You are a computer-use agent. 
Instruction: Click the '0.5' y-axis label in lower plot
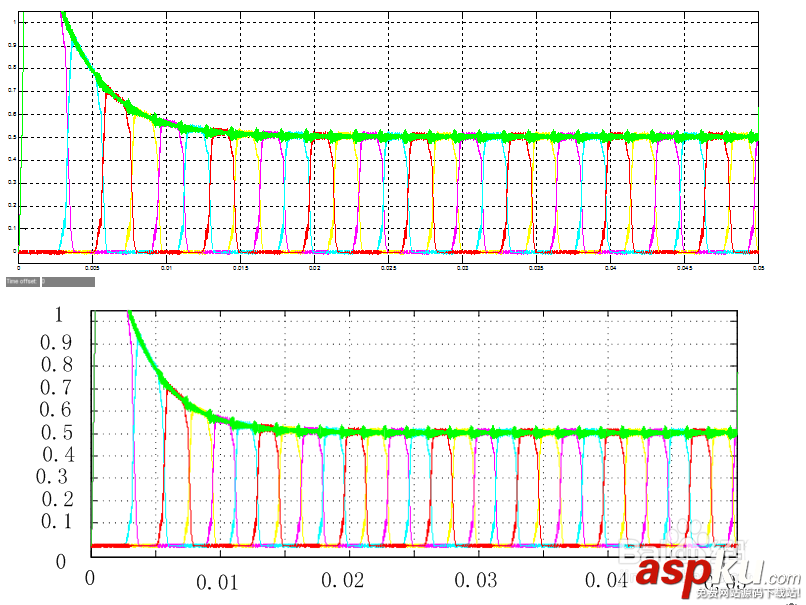[x=57, y=432]
